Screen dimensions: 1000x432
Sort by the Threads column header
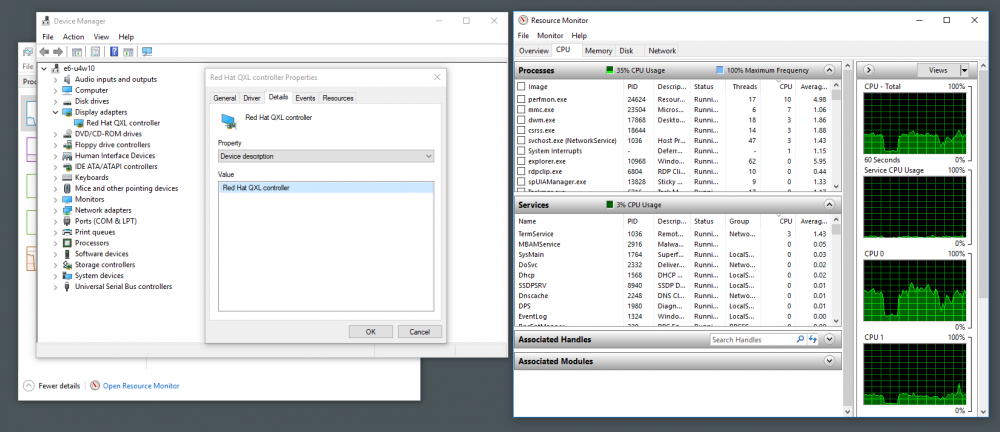coord(744,86)
